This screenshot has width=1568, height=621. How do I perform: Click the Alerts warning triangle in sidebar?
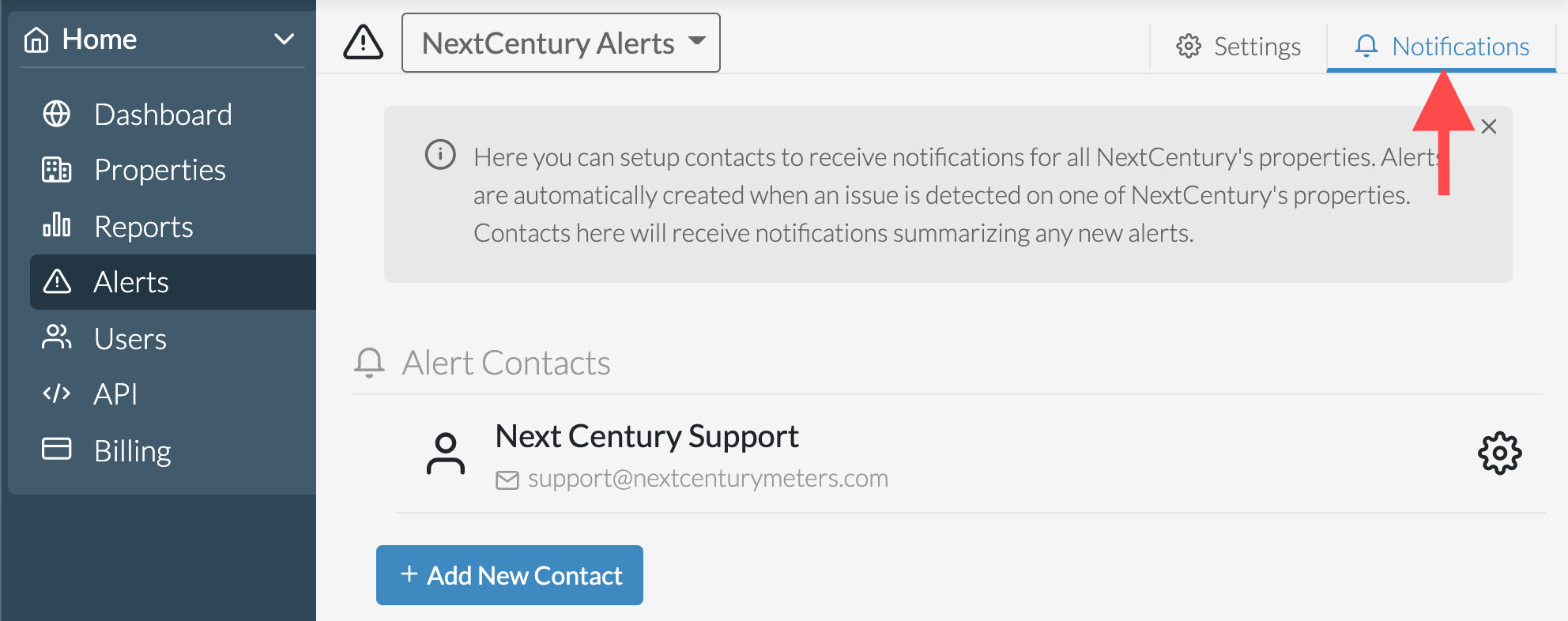pos(57,281)
